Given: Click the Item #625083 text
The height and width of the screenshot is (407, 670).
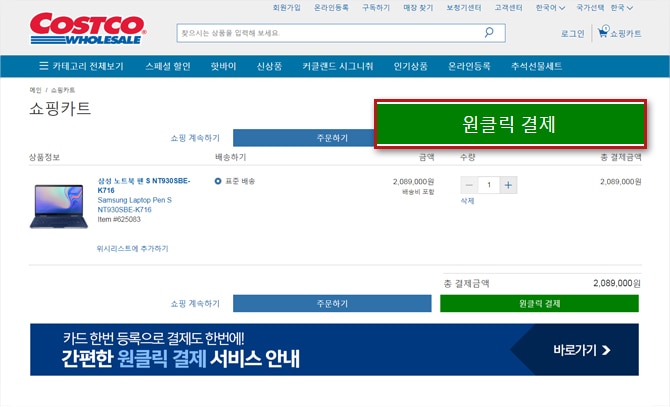Looking at the screenshot, I should [x=119, y=219].
